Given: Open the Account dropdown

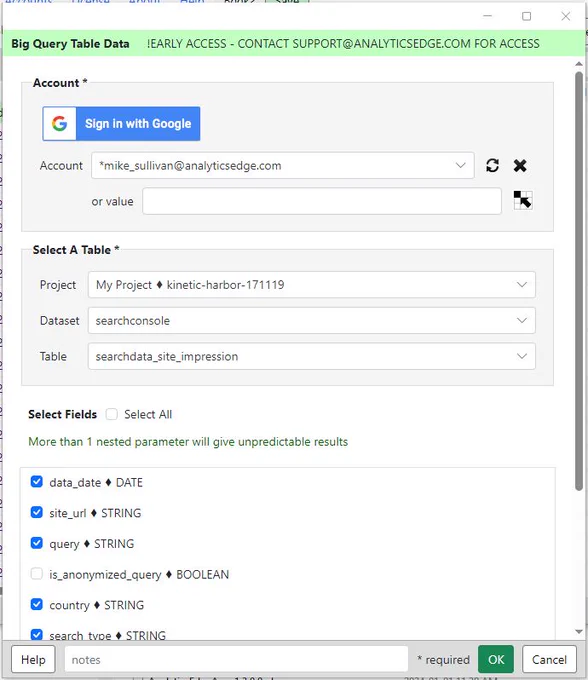Looking at the screenshot, I should [x=283, y=165].
